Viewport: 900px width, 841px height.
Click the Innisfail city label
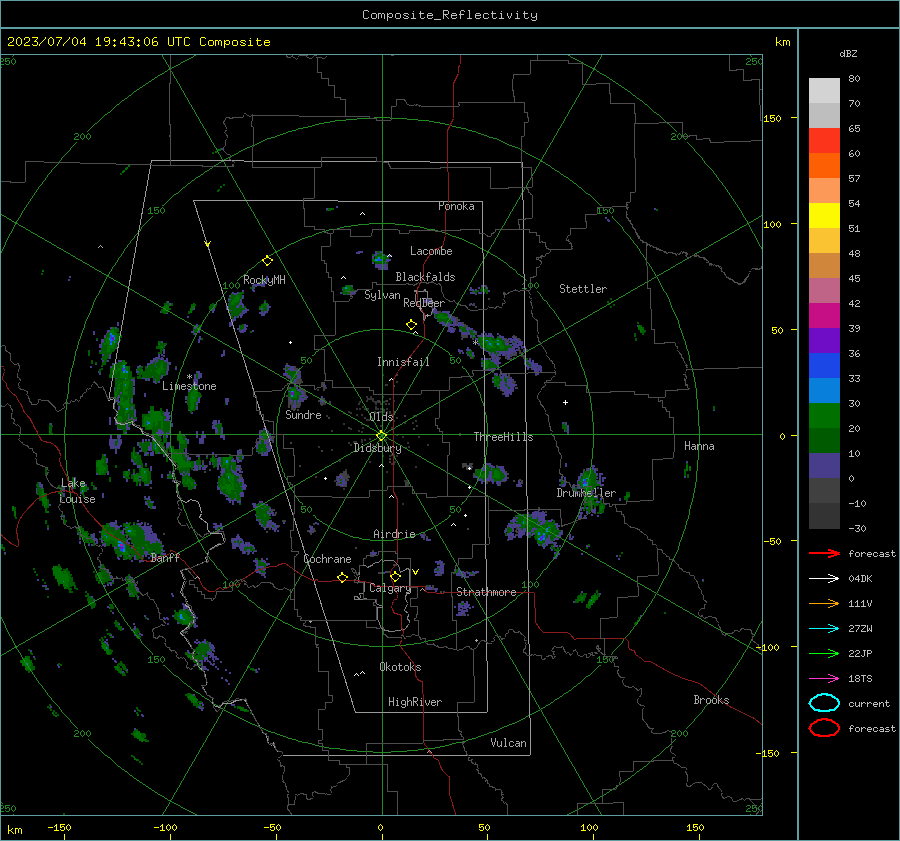(403, 362)
